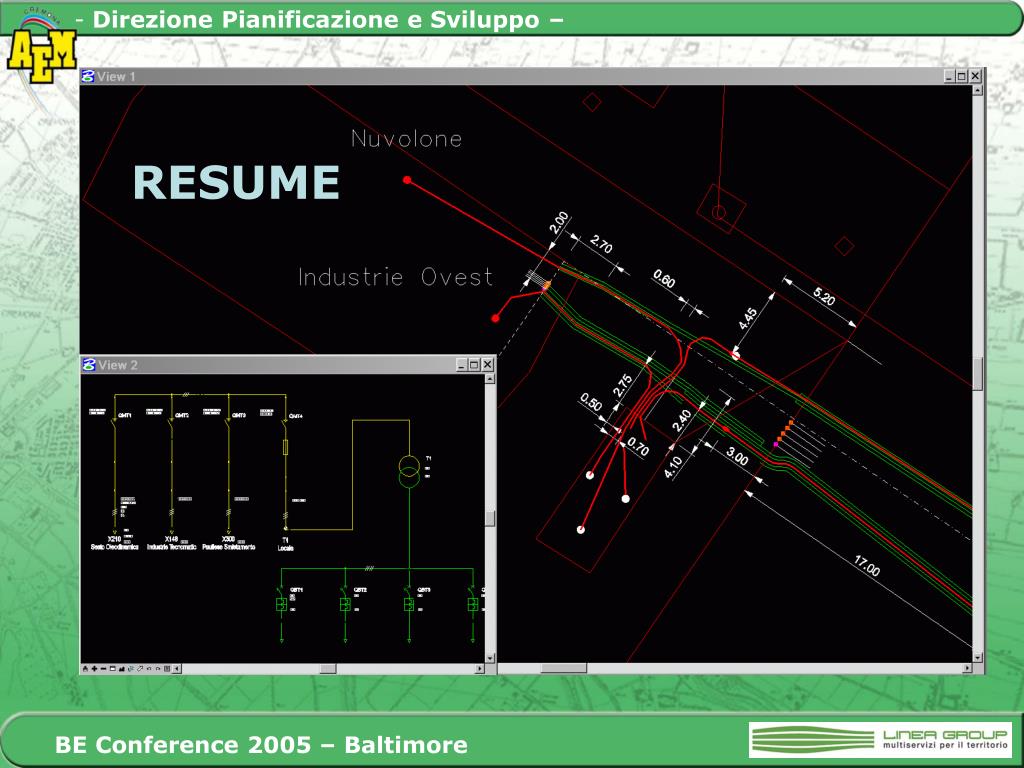This screenshot has width=1024, height=768.
Task: Click View 2 horizontal scrollbar right arrow
Action: (480, 669)
